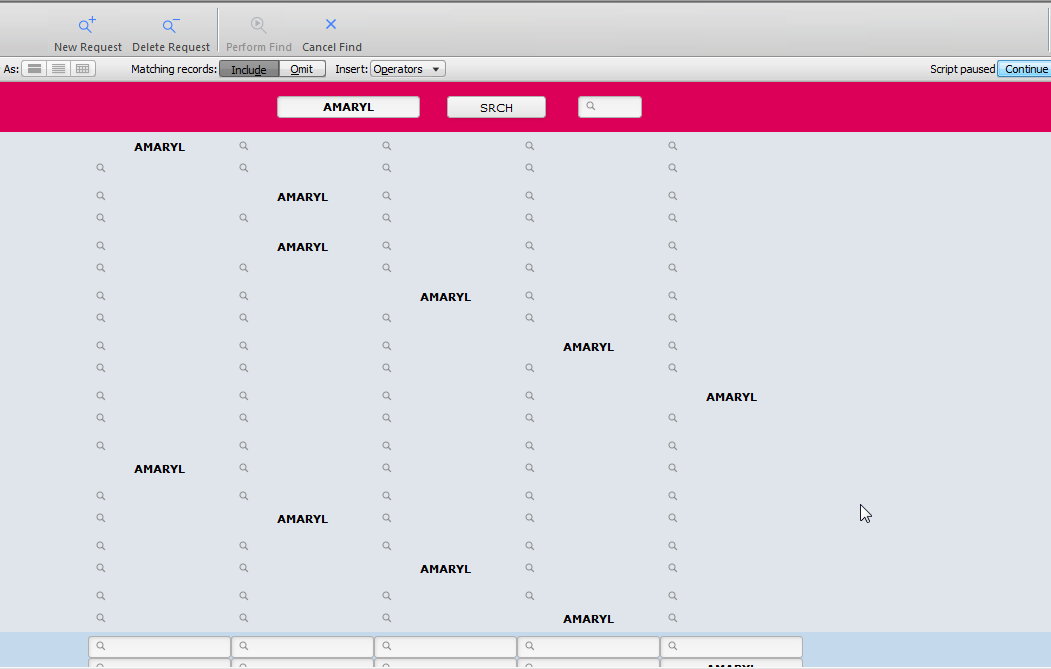The height and width of the screenshot is (669, 1051).
Task: Switch to List view icon
Action: 58,69
